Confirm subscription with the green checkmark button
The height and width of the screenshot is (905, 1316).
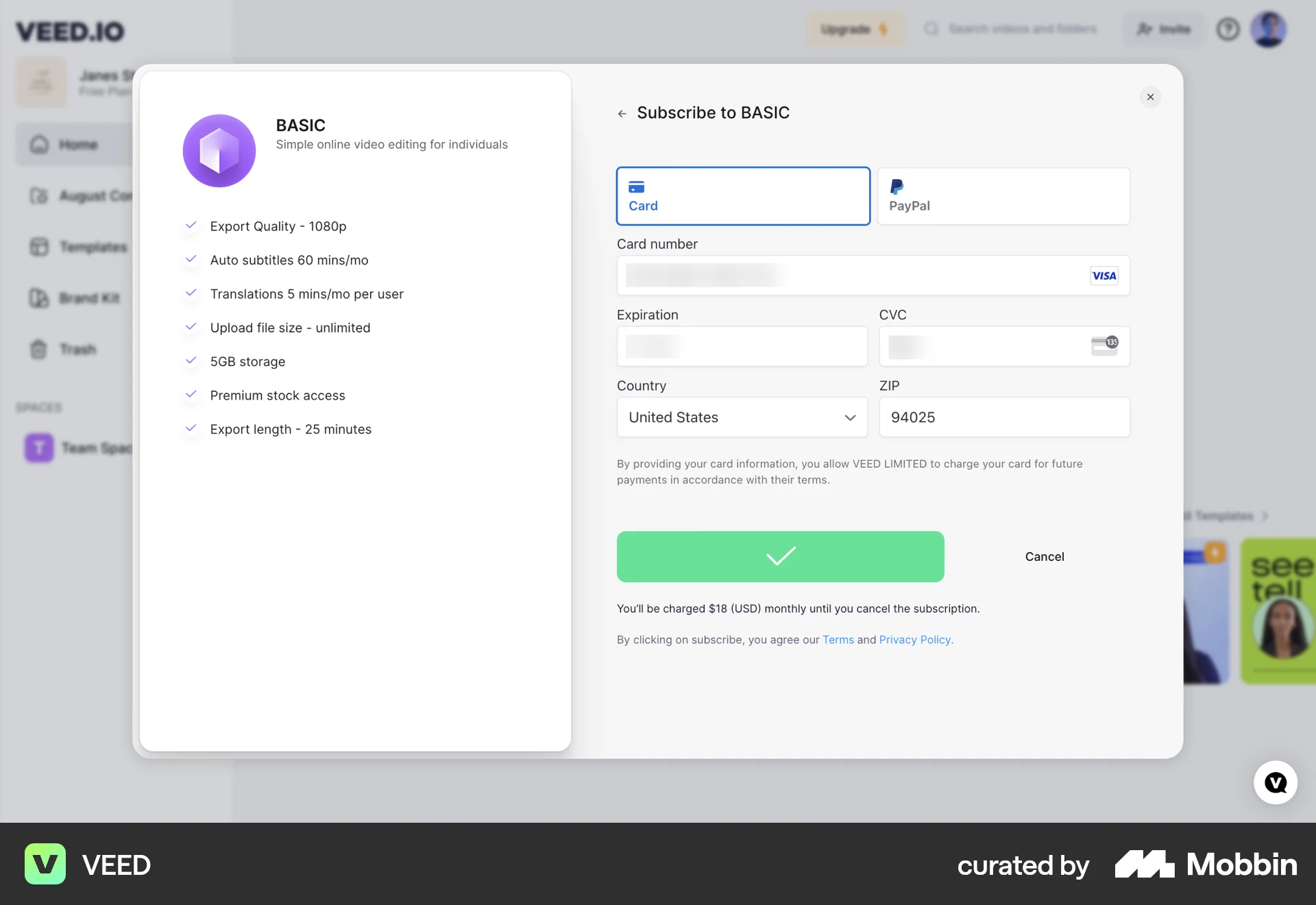pyautogui.click(x=780, y=556)
